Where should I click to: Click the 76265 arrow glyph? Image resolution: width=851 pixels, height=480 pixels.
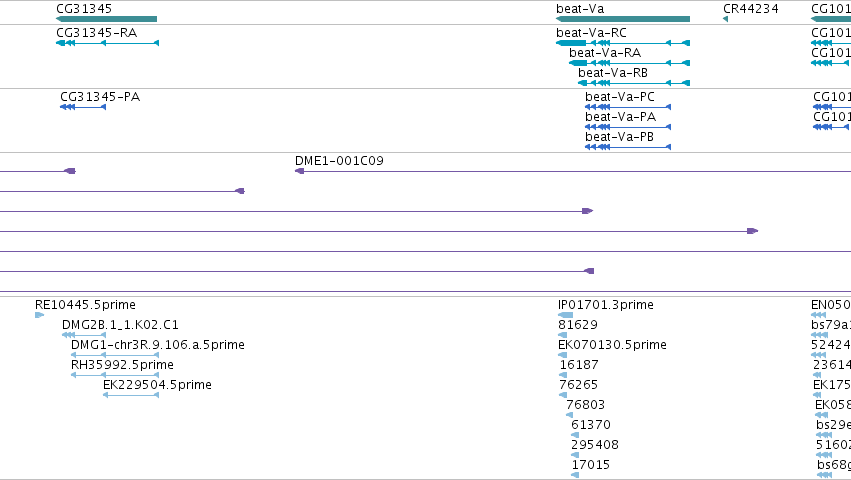point(563,395)
